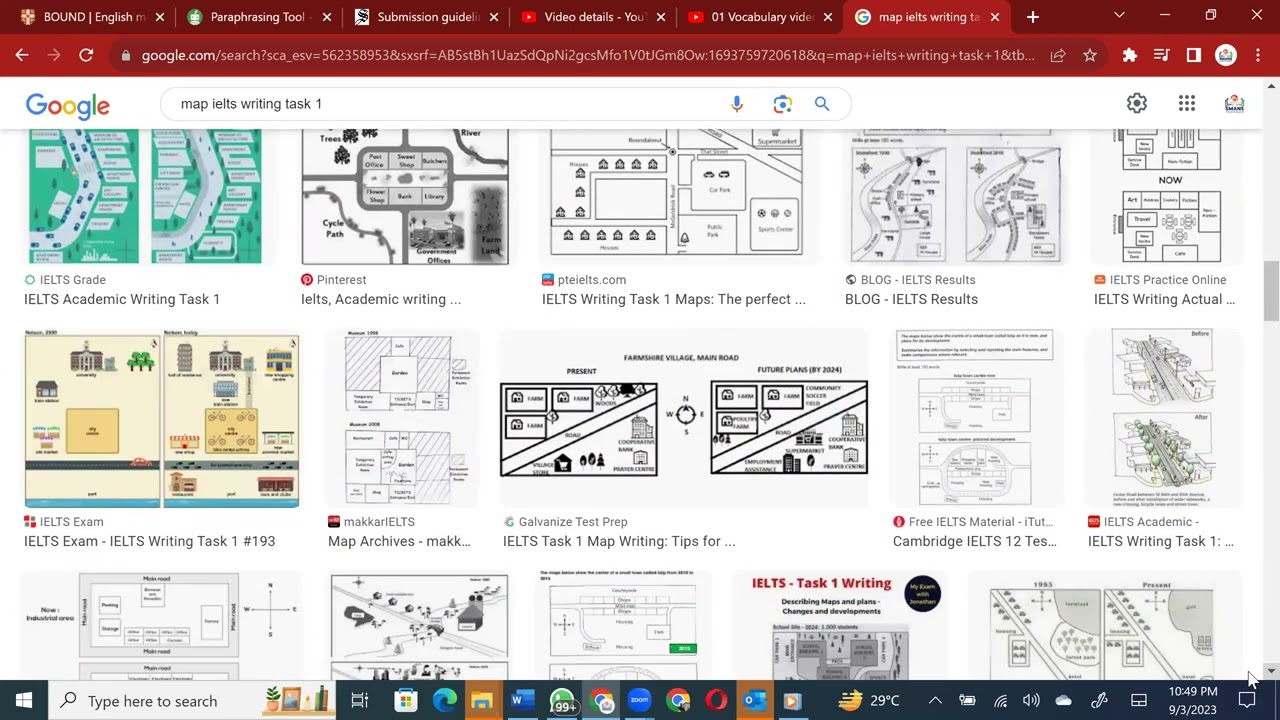The width and height of the screenshot is (1280, 720).
Task: Open Google quick settings gear
Action: [x=1137, y=103]
